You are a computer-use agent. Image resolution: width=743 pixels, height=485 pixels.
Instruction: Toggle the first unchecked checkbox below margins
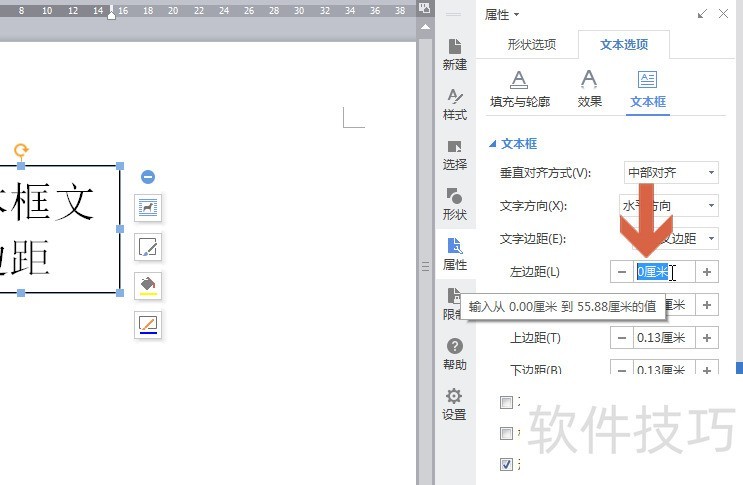[506, 403]
